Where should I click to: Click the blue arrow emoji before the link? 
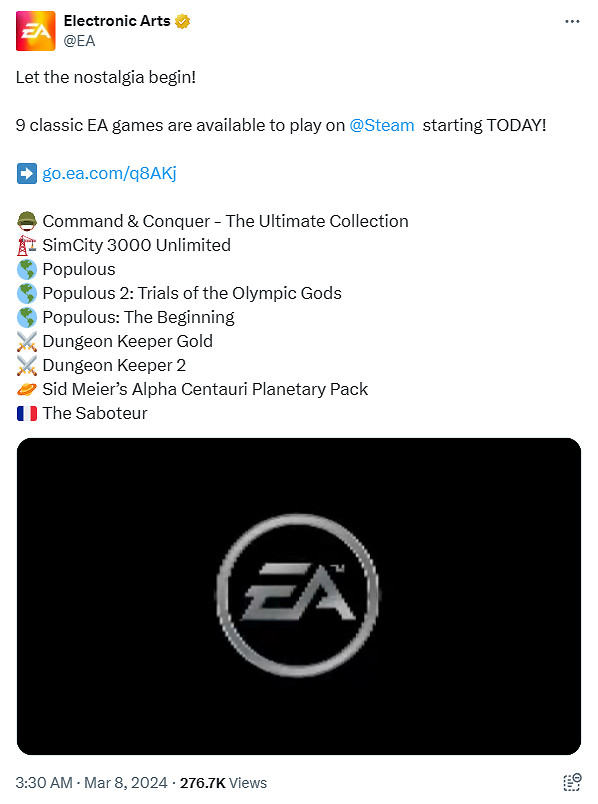click(x=25, y=173)
